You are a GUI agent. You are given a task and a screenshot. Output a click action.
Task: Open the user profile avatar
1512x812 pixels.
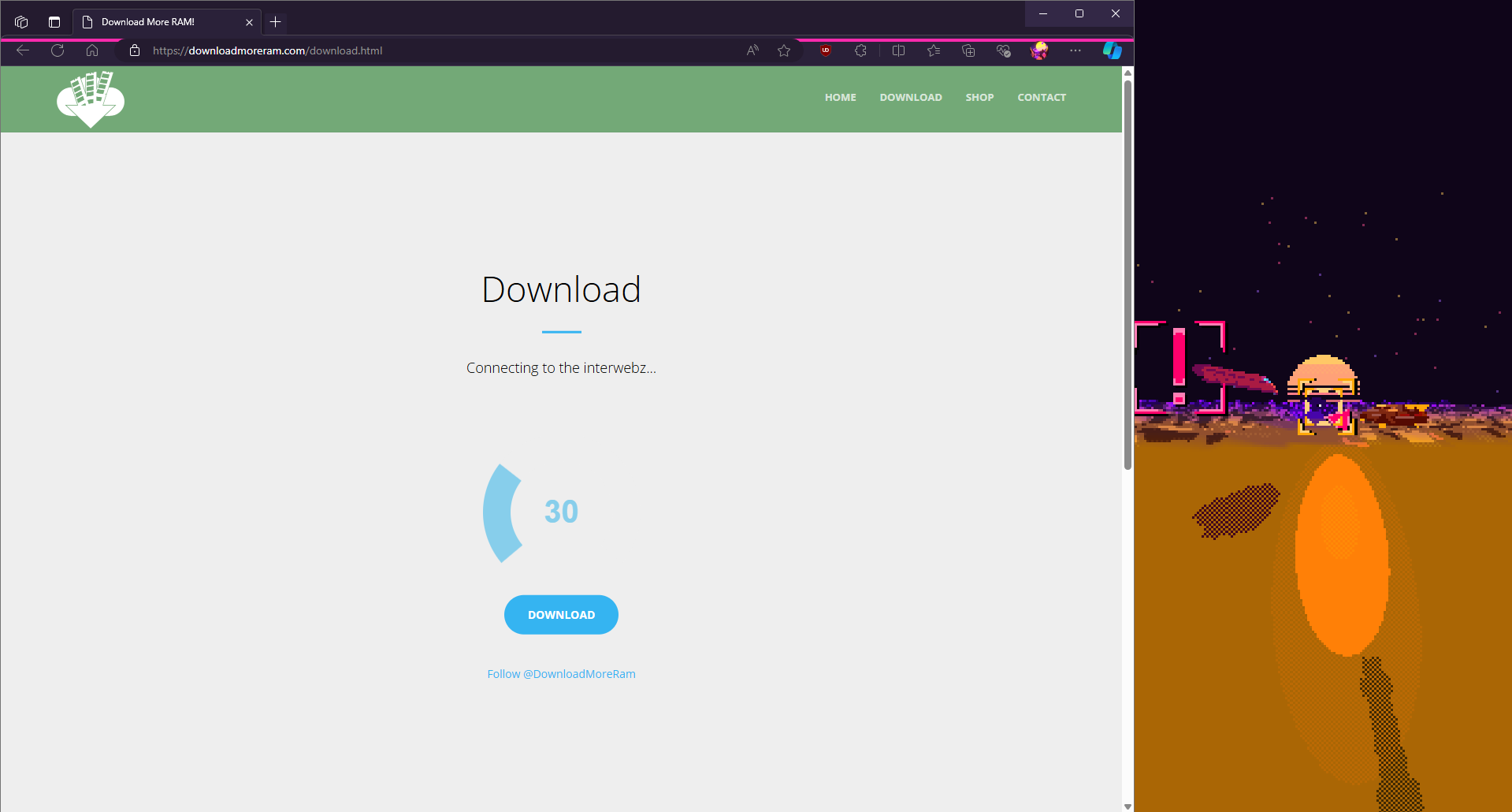1039,50
